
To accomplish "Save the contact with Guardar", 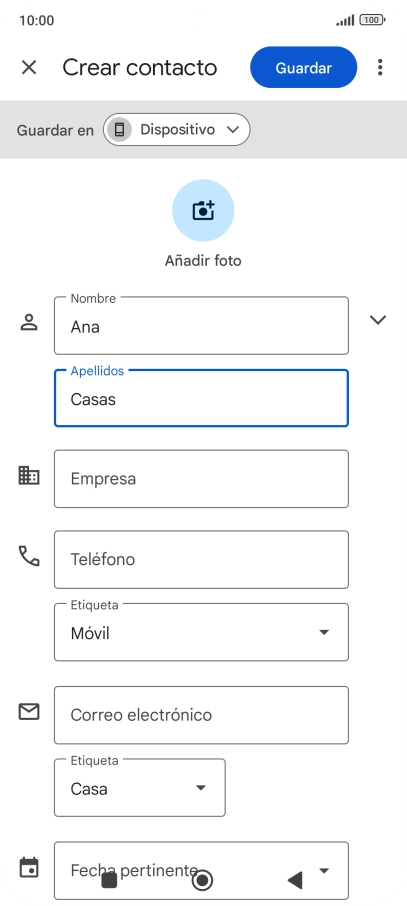I will coord(304,68).
